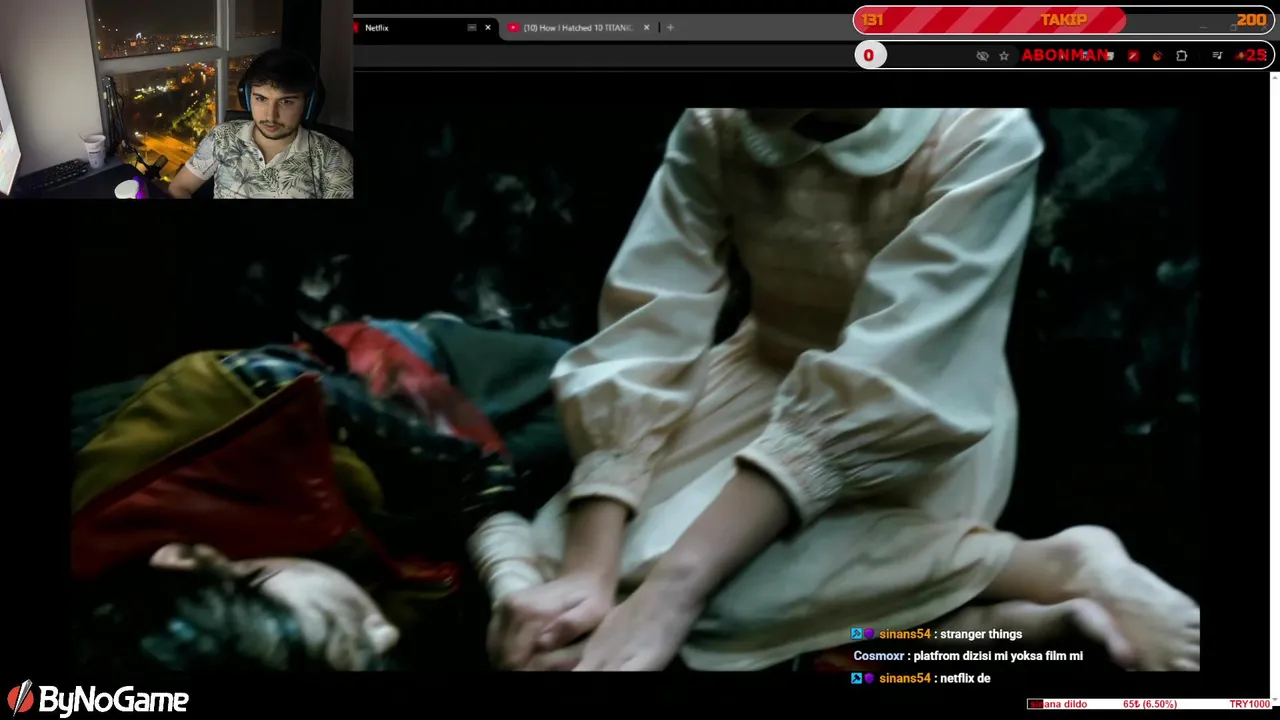Click the ABONMAN subscriber goal bar

[1064, 55]
